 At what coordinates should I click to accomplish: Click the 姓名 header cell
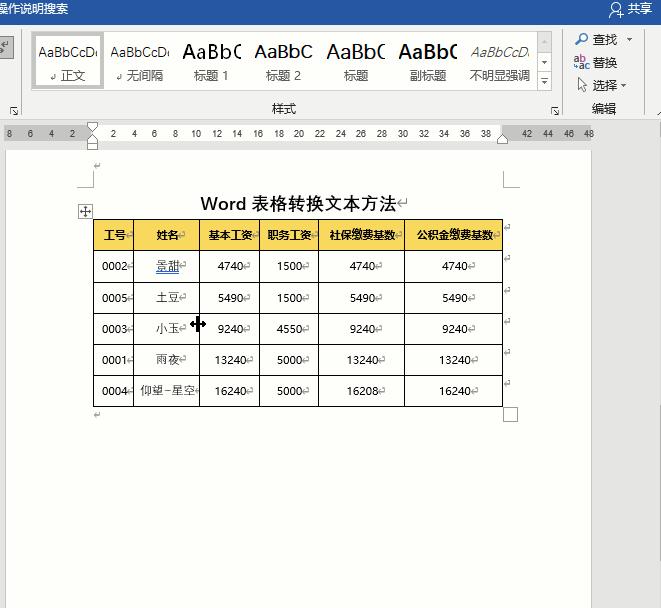[x=167, y=235]
